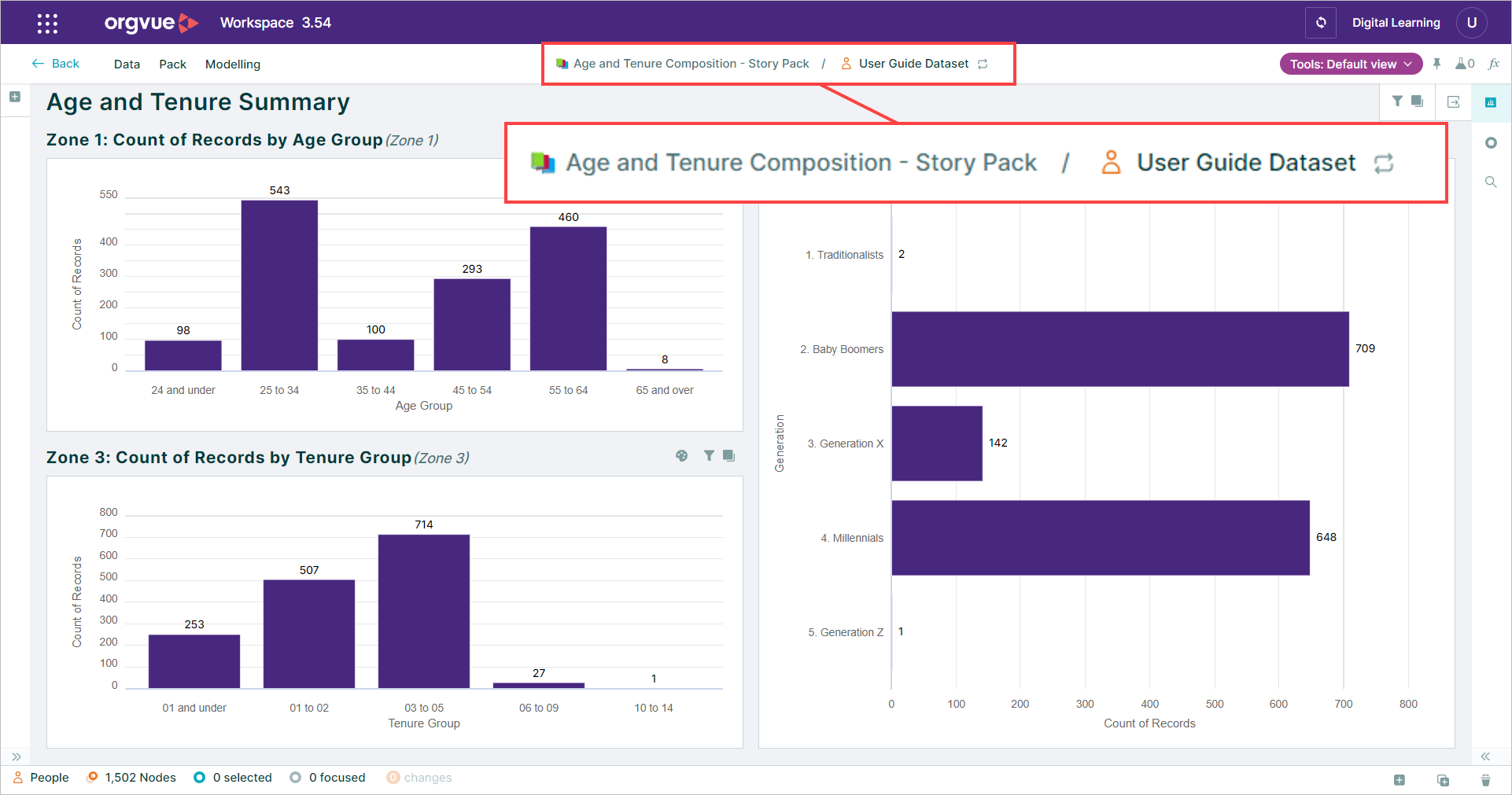Open the Tools: Default view dropdown

(1351, 64)
